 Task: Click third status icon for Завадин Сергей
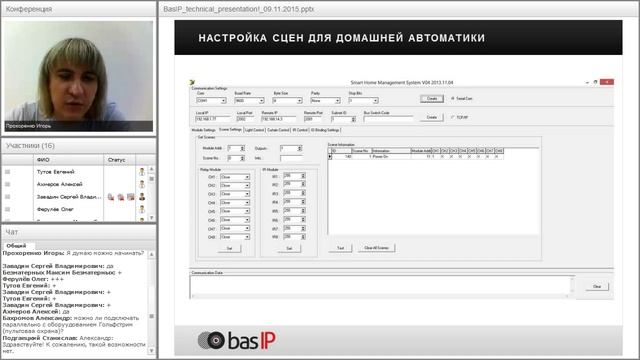click(131, 197)
